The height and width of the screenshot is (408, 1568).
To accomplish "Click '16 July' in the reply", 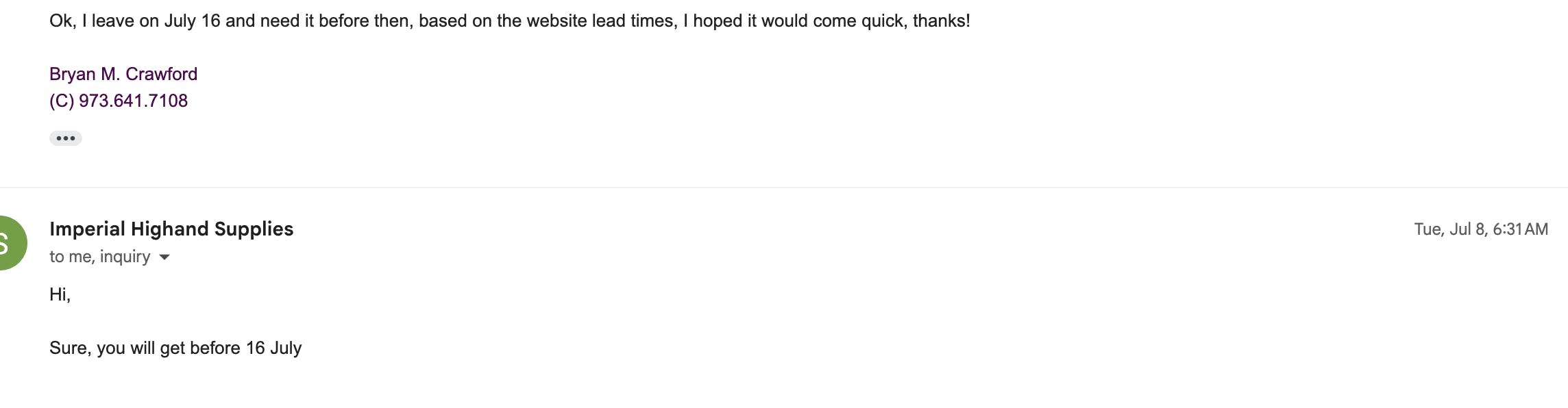I will click(x=274, y=348).
